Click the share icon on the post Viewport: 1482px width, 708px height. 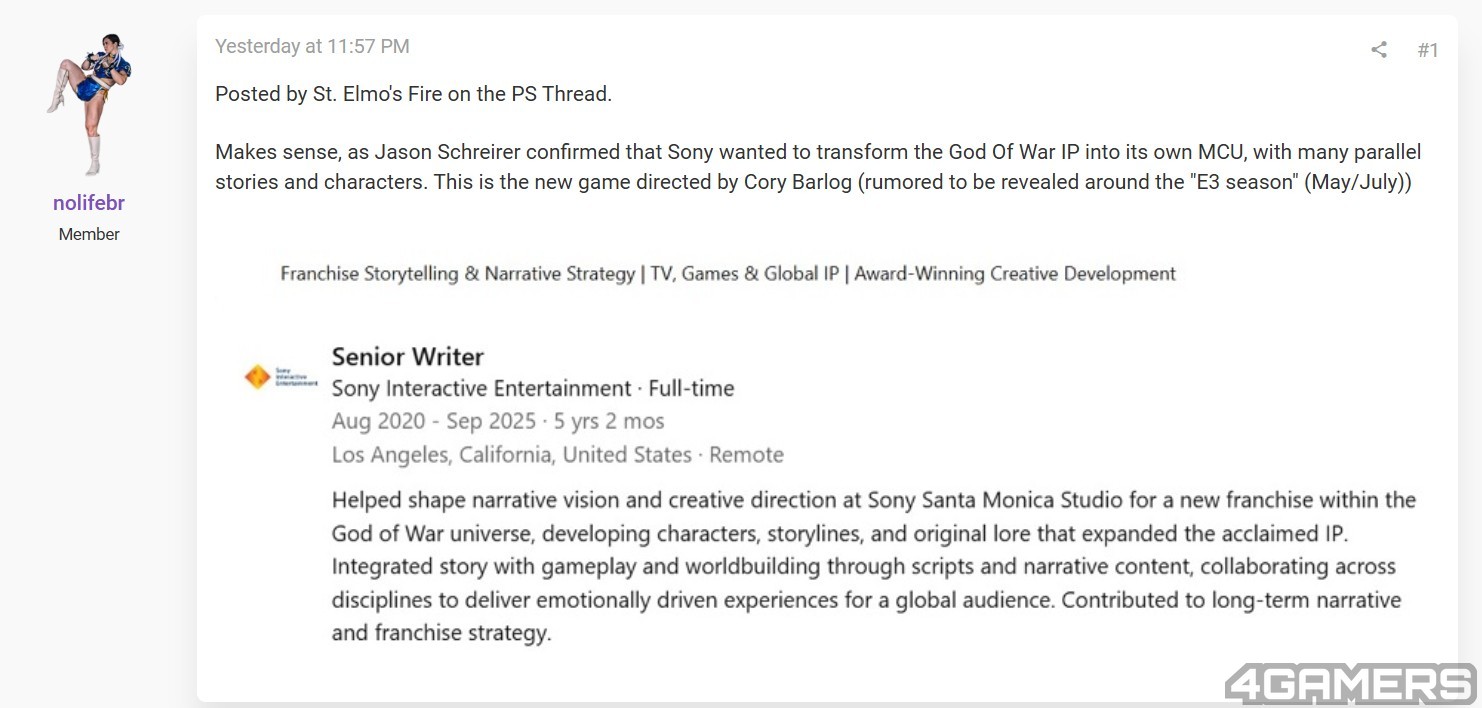pyautogui.click(x=1378, y=49)
